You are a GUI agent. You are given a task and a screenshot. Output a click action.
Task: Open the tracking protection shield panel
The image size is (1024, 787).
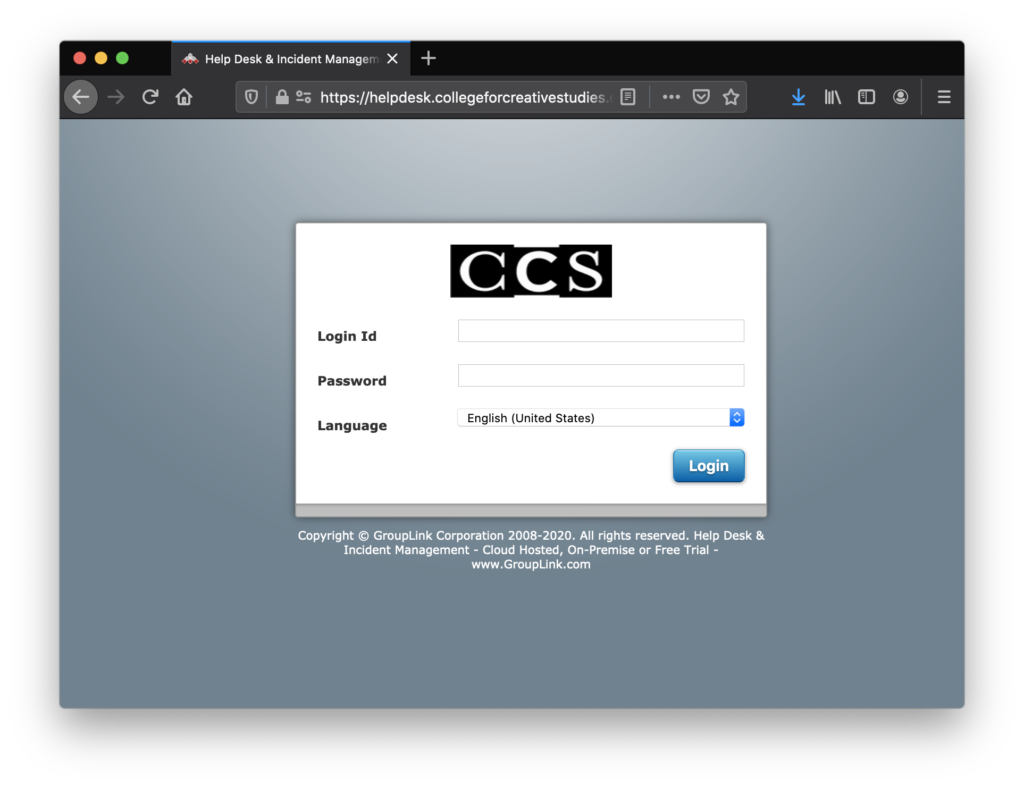252,97
